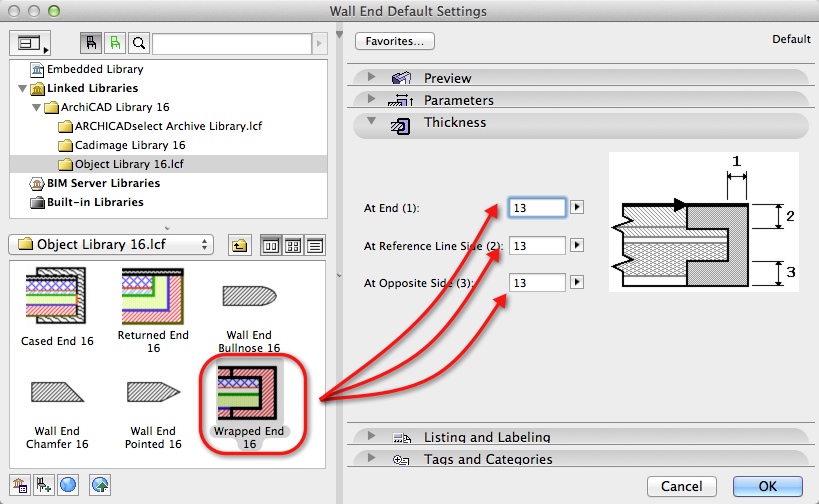Click the add chair object icon

tap(43, 485)
